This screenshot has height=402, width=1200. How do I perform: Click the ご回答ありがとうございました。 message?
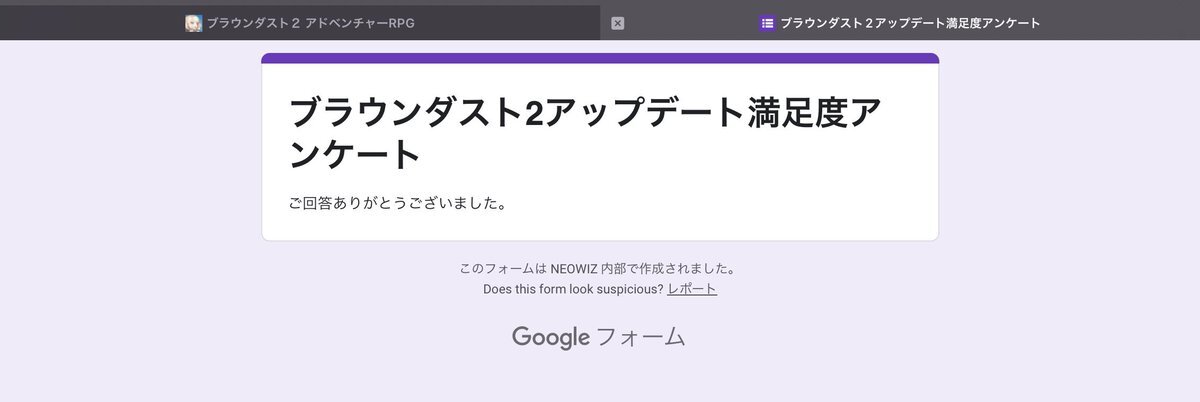click(398, 204)
